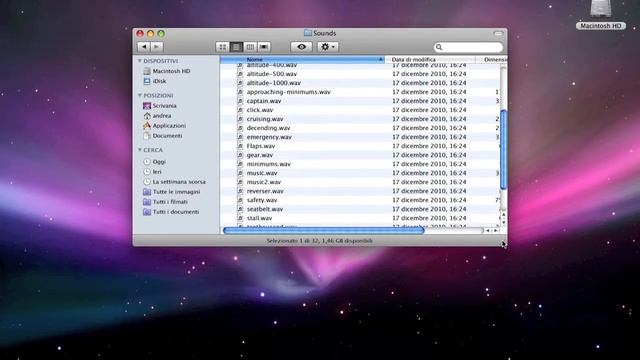Click the scroll-down arrow of file list
Image resolution: width=640 pixels, height=360 pixels.
point(504,222)
